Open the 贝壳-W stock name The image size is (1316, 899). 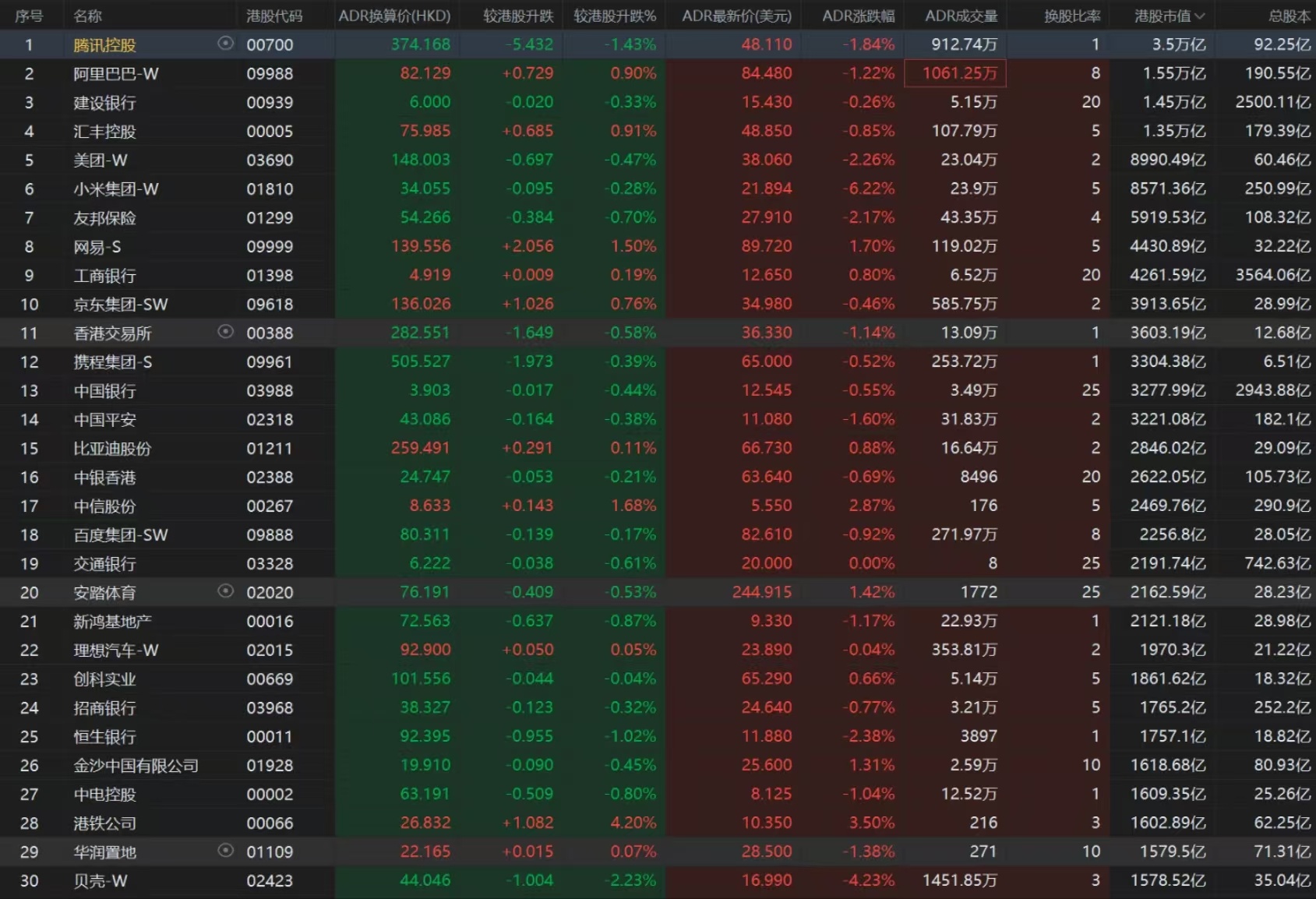101,881
